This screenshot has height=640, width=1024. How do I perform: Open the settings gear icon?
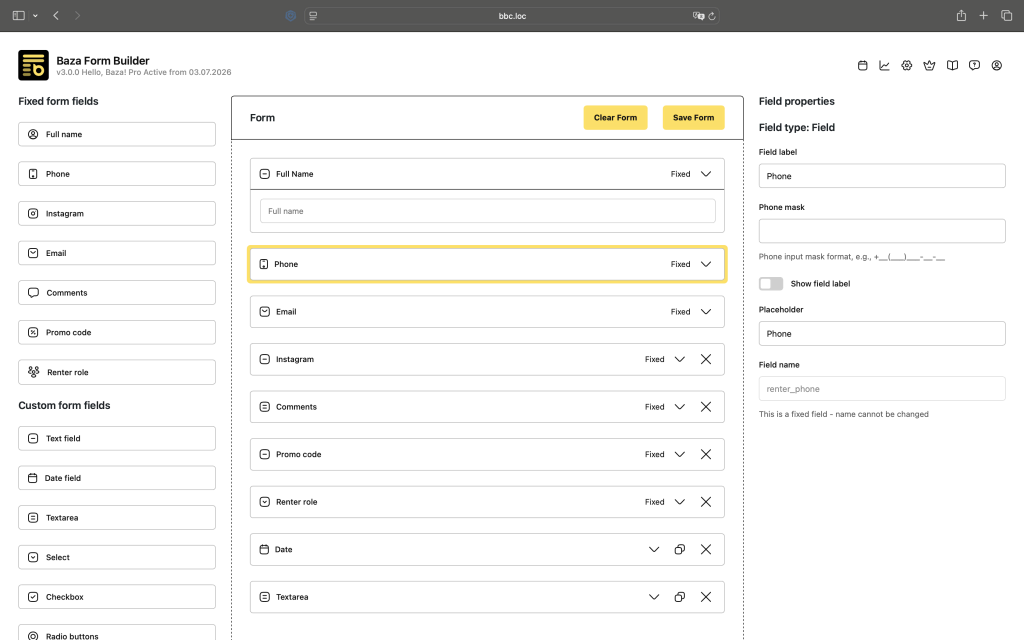coord(906,65)
